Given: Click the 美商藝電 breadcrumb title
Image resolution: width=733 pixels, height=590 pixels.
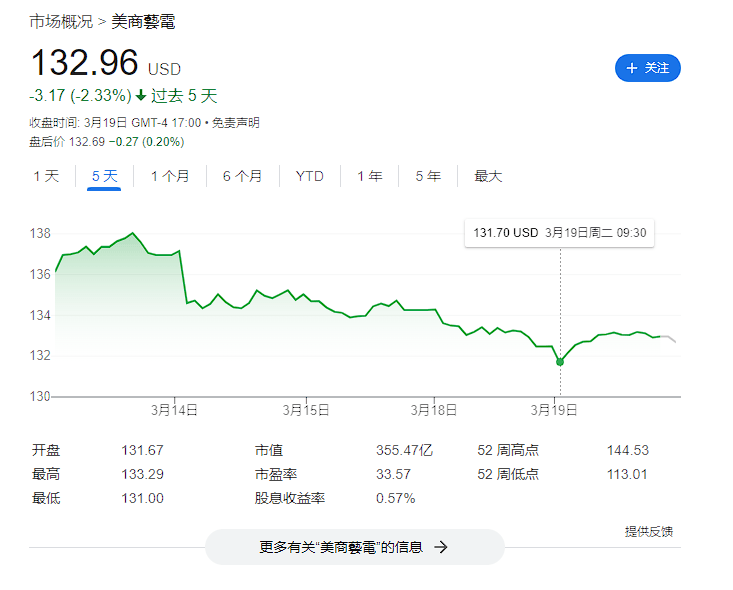Looking at the screenshot, I should 143,22.
